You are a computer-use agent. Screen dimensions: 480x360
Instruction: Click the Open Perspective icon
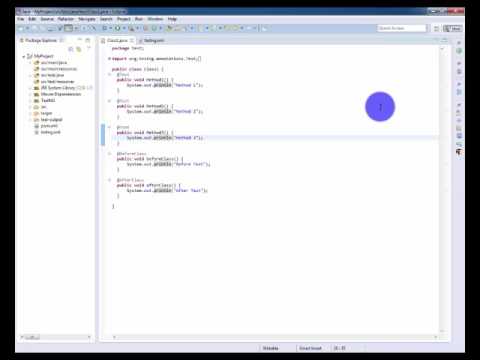[436, 28]
